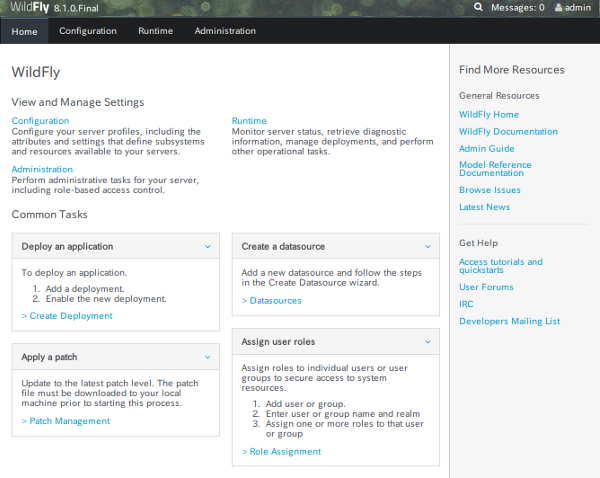
Task: Go to the Home tab
Action: 24,31
